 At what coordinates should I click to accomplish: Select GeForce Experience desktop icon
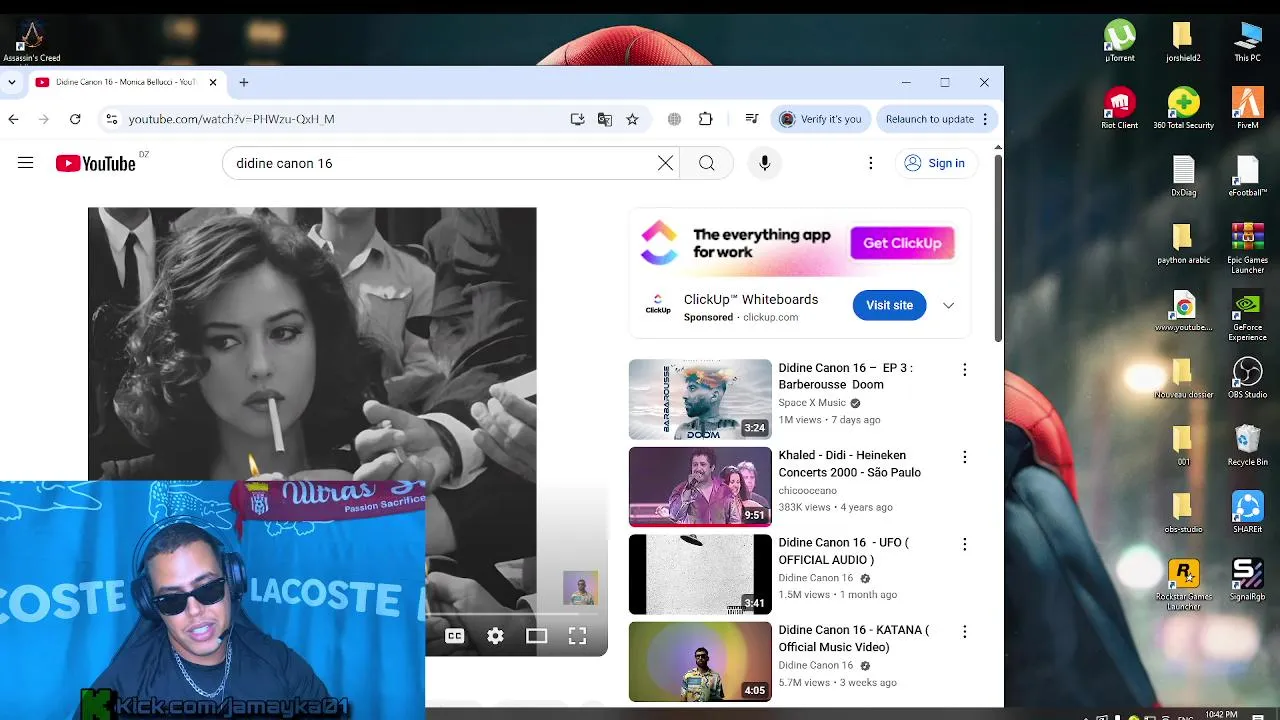(1247, 316)
